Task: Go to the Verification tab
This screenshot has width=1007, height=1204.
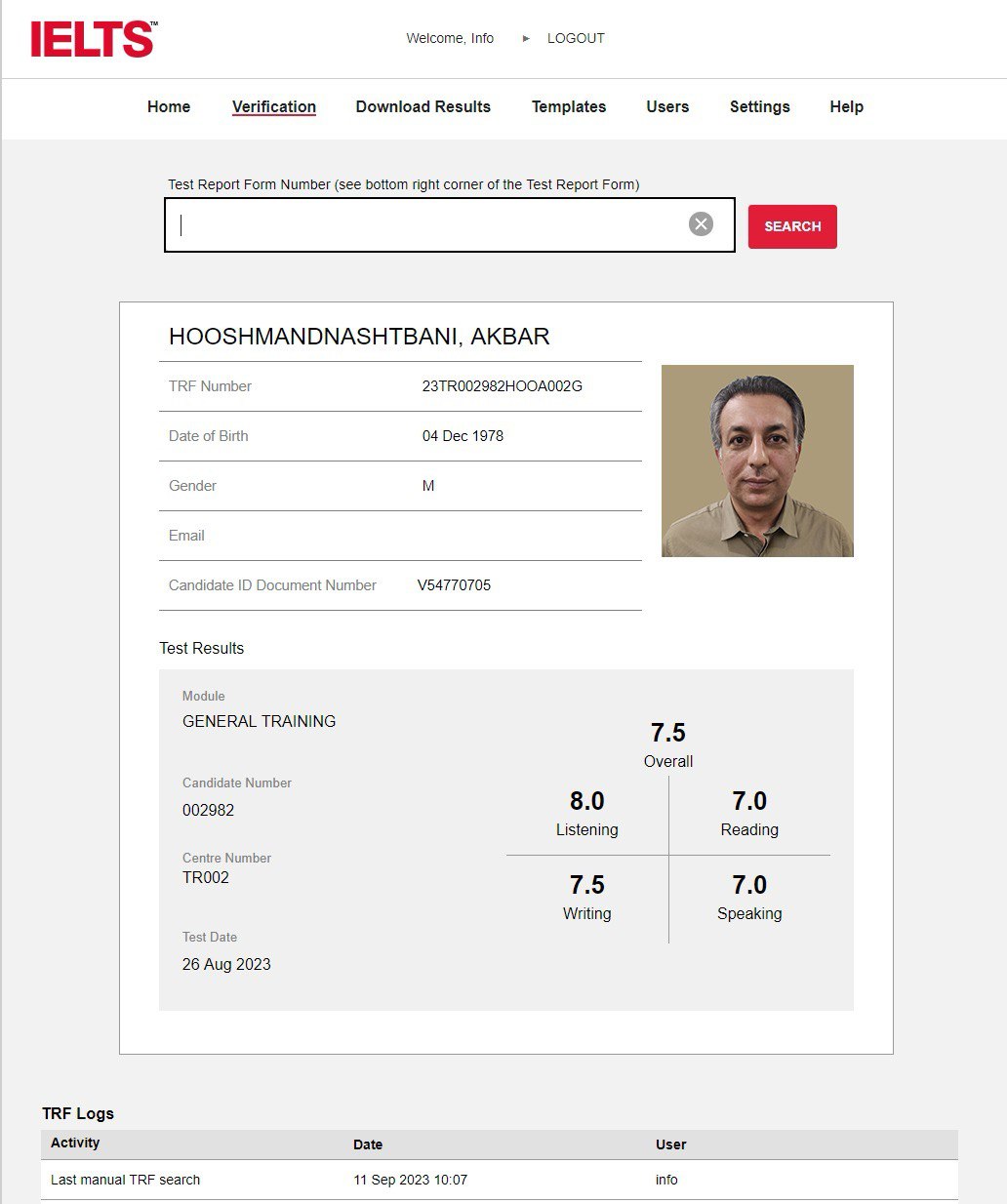Action: (x=274, y=106)
